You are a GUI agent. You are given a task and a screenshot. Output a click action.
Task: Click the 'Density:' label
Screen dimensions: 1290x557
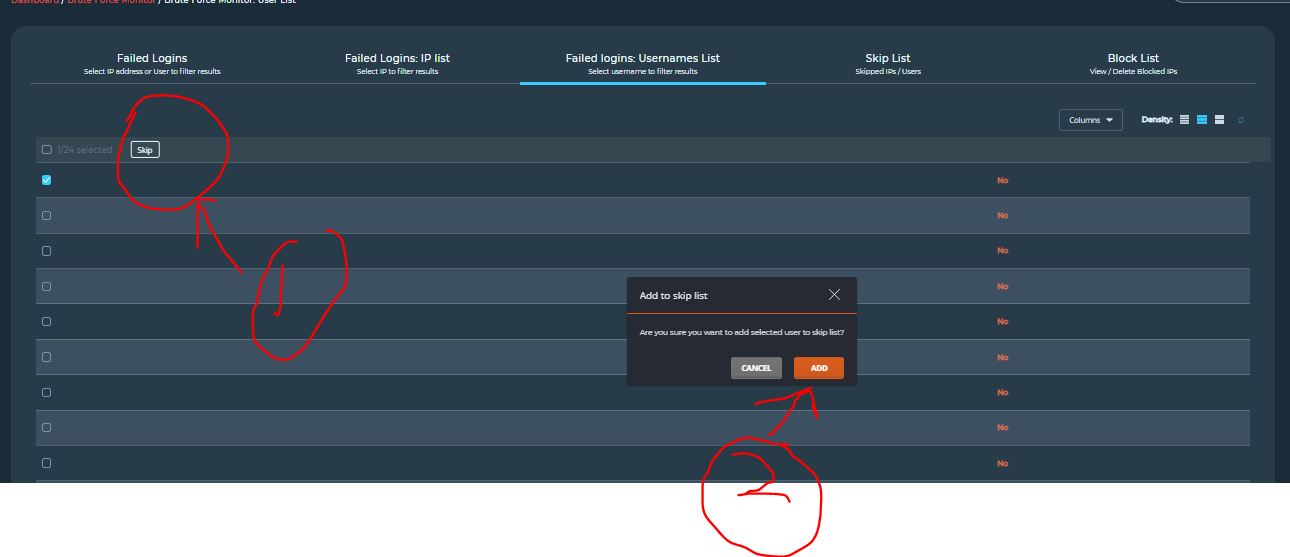(1157, 120)
